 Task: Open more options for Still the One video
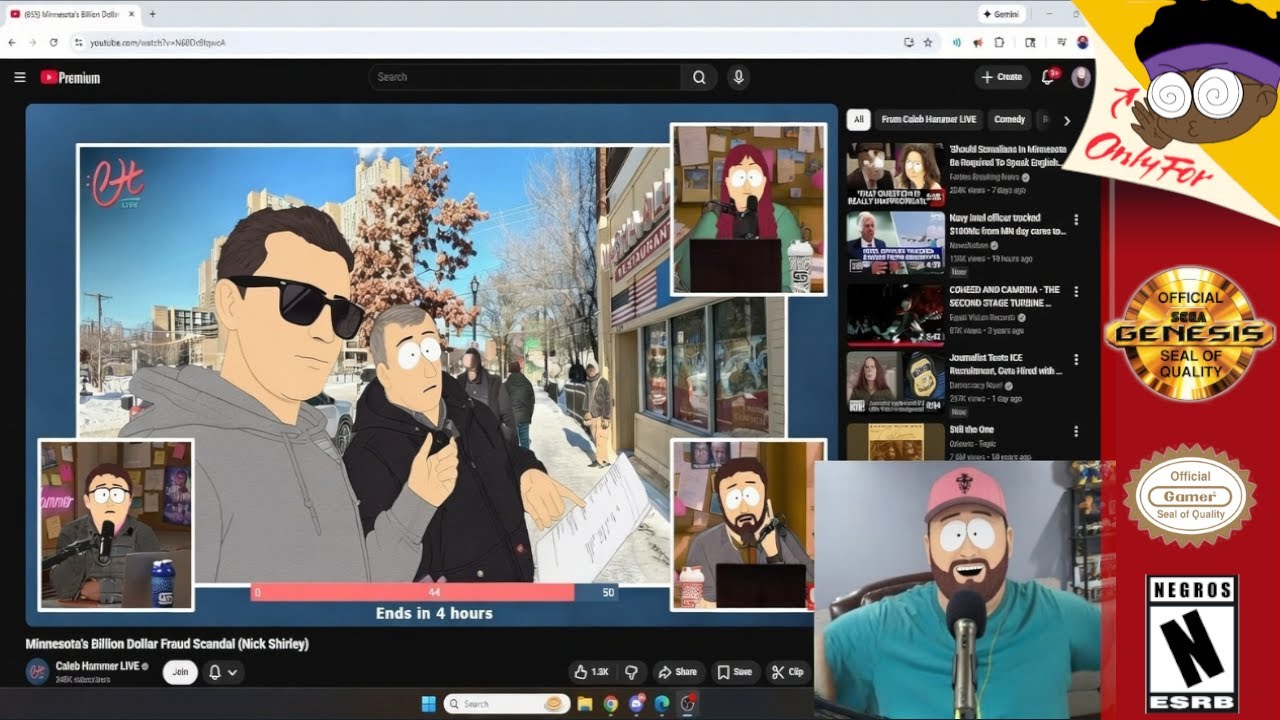point(1076,430)
